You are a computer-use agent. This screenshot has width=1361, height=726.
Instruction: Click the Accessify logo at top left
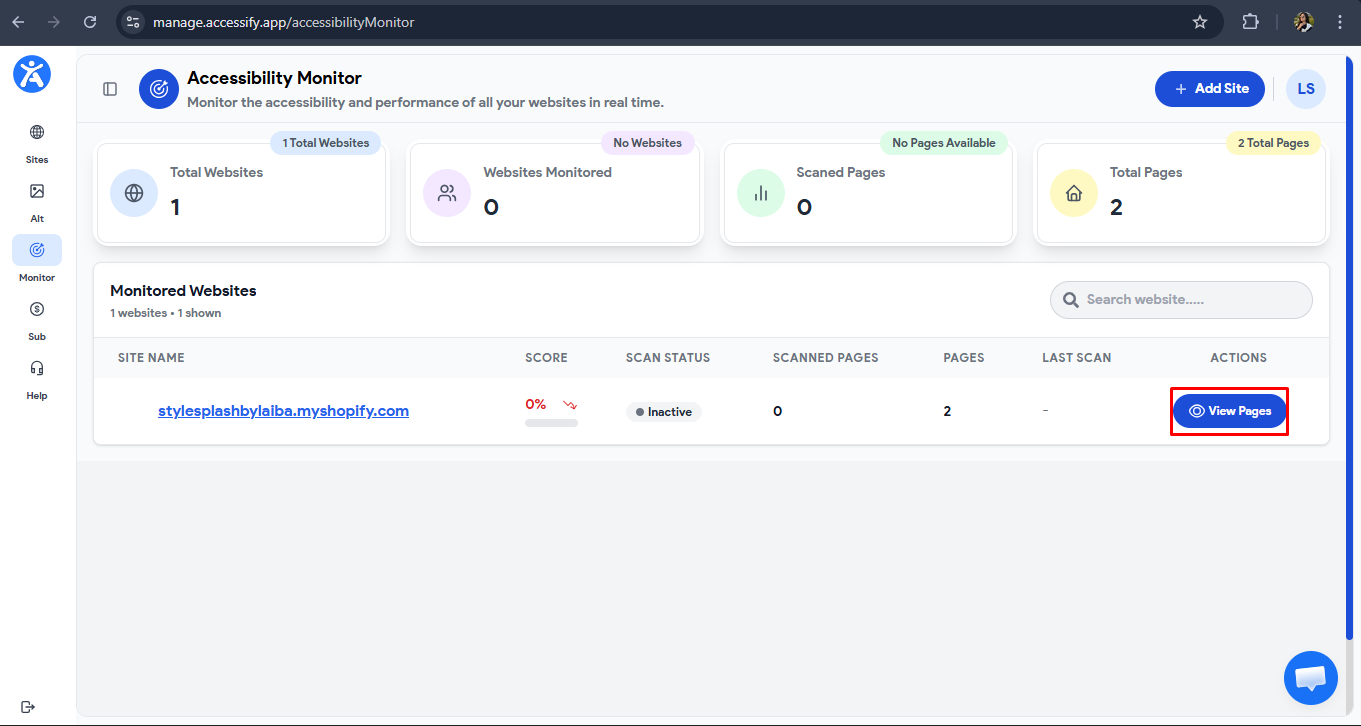[x=32, y=74]
